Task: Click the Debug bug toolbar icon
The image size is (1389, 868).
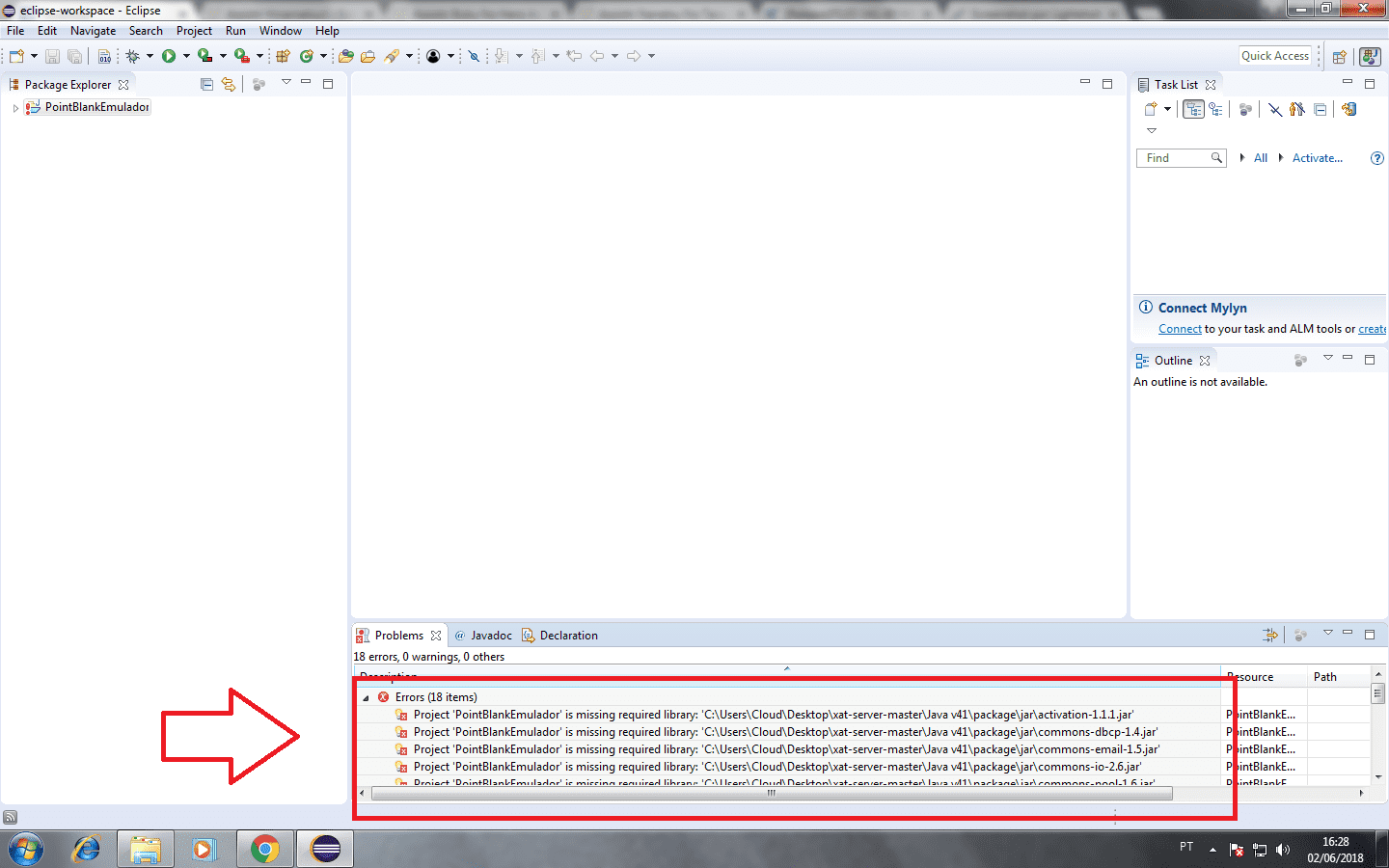Action: (133, 56)
